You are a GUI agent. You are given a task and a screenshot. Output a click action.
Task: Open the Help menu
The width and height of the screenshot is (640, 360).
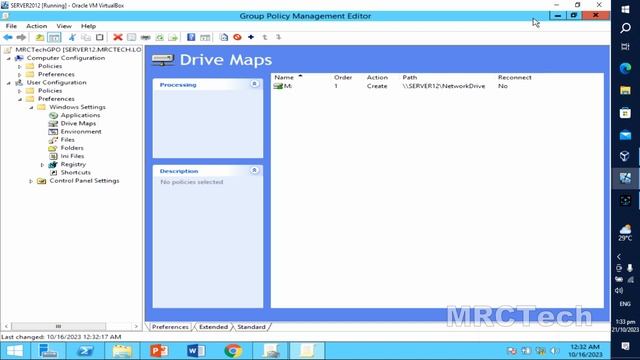88,26
